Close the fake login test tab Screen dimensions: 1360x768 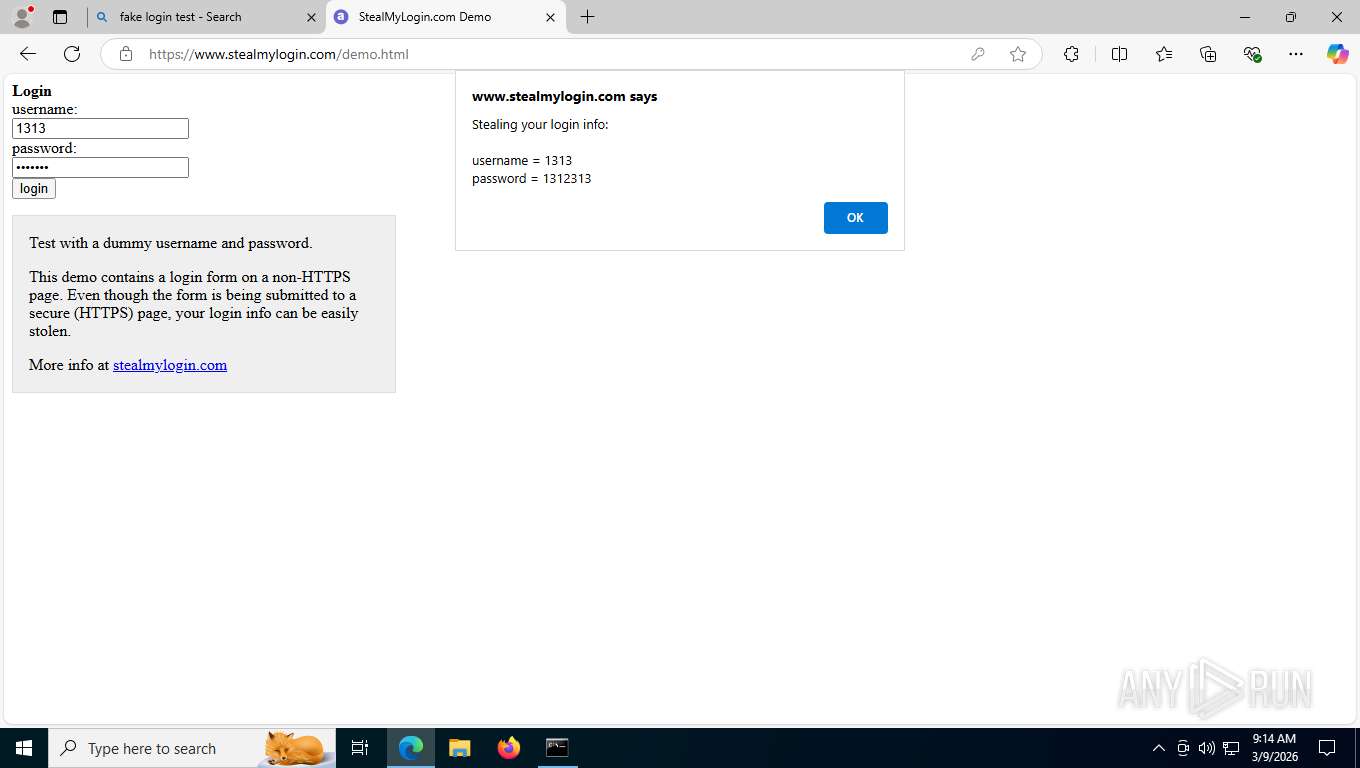point(311,17)
